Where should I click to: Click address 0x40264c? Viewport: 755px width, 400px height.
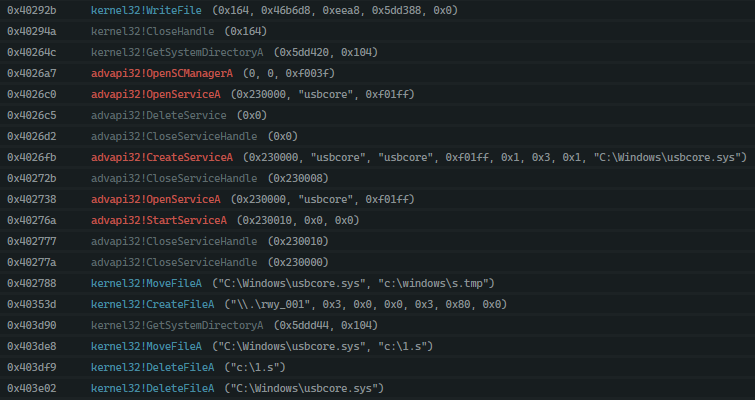point(32,52)
